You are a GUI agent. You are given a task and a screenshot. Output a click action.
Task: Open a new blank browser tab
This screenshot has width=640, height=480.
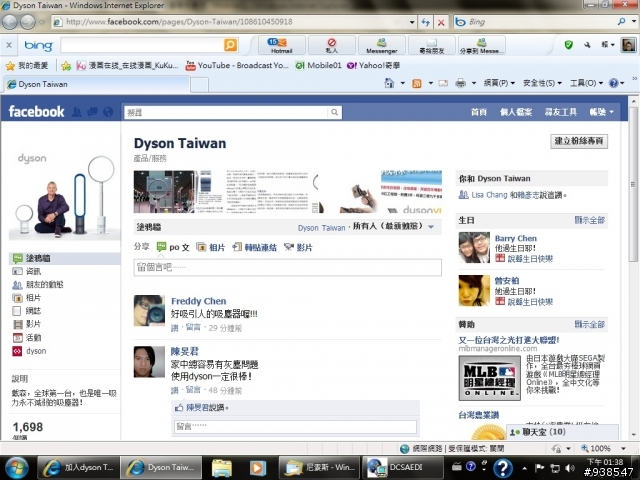pyautogui.click(x=199, y=85)
